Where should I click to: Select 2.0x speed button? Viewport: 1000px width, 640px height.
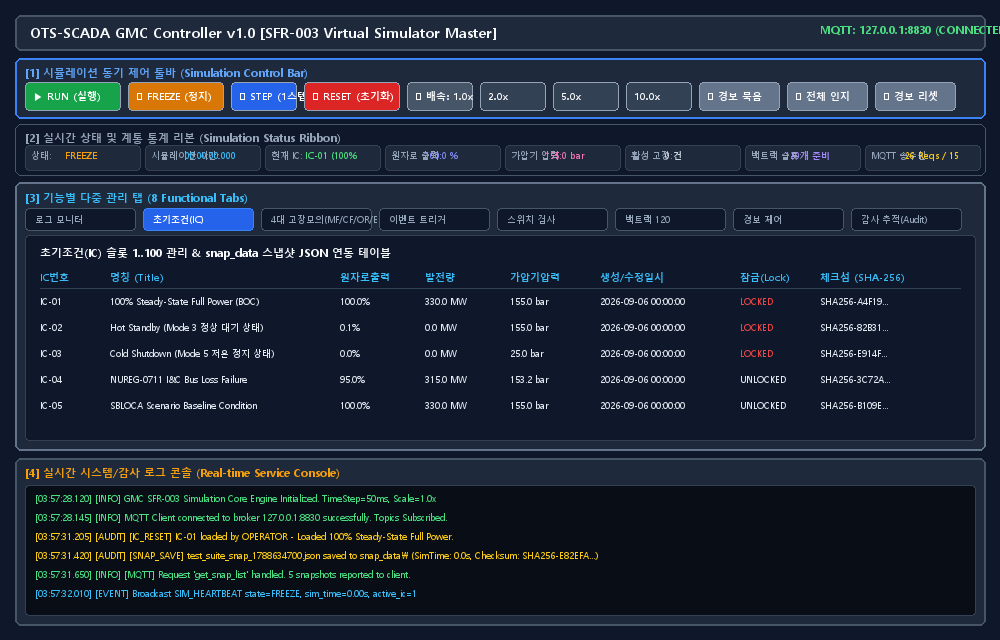513,97
